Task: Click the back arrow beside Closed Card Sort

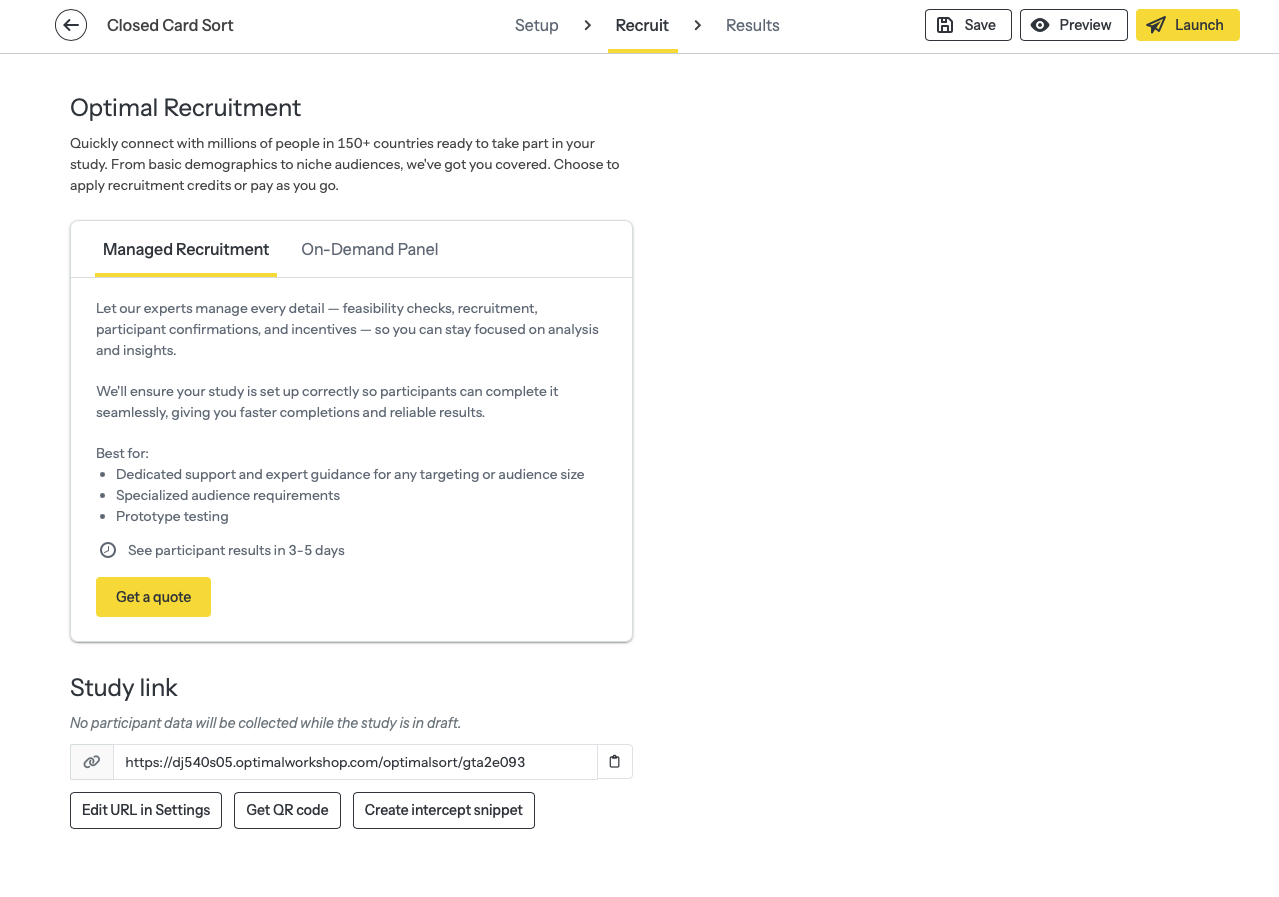Action: 70,25
